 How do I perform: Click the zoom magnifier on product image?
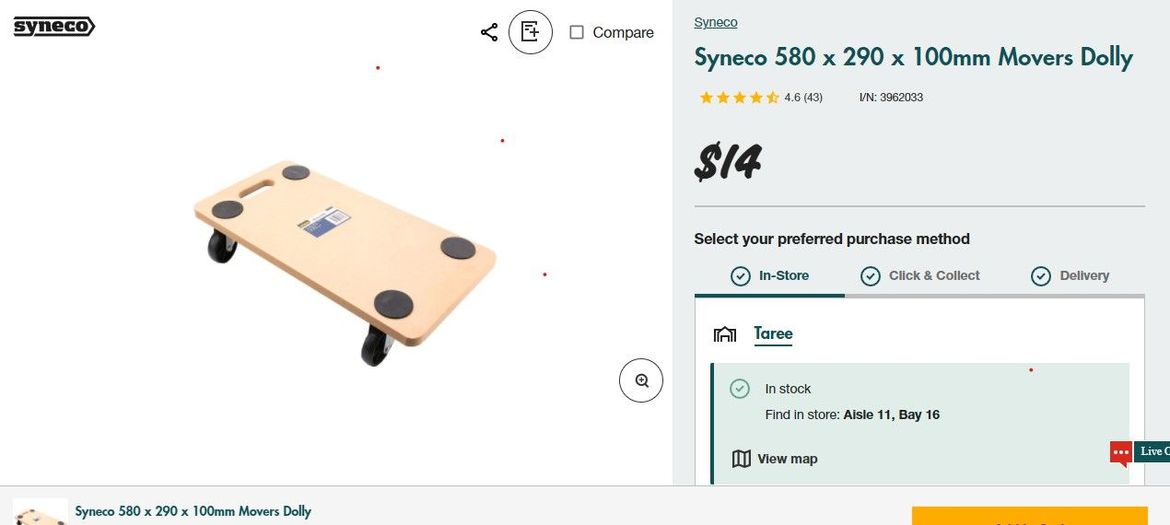(x=641, y=380)
